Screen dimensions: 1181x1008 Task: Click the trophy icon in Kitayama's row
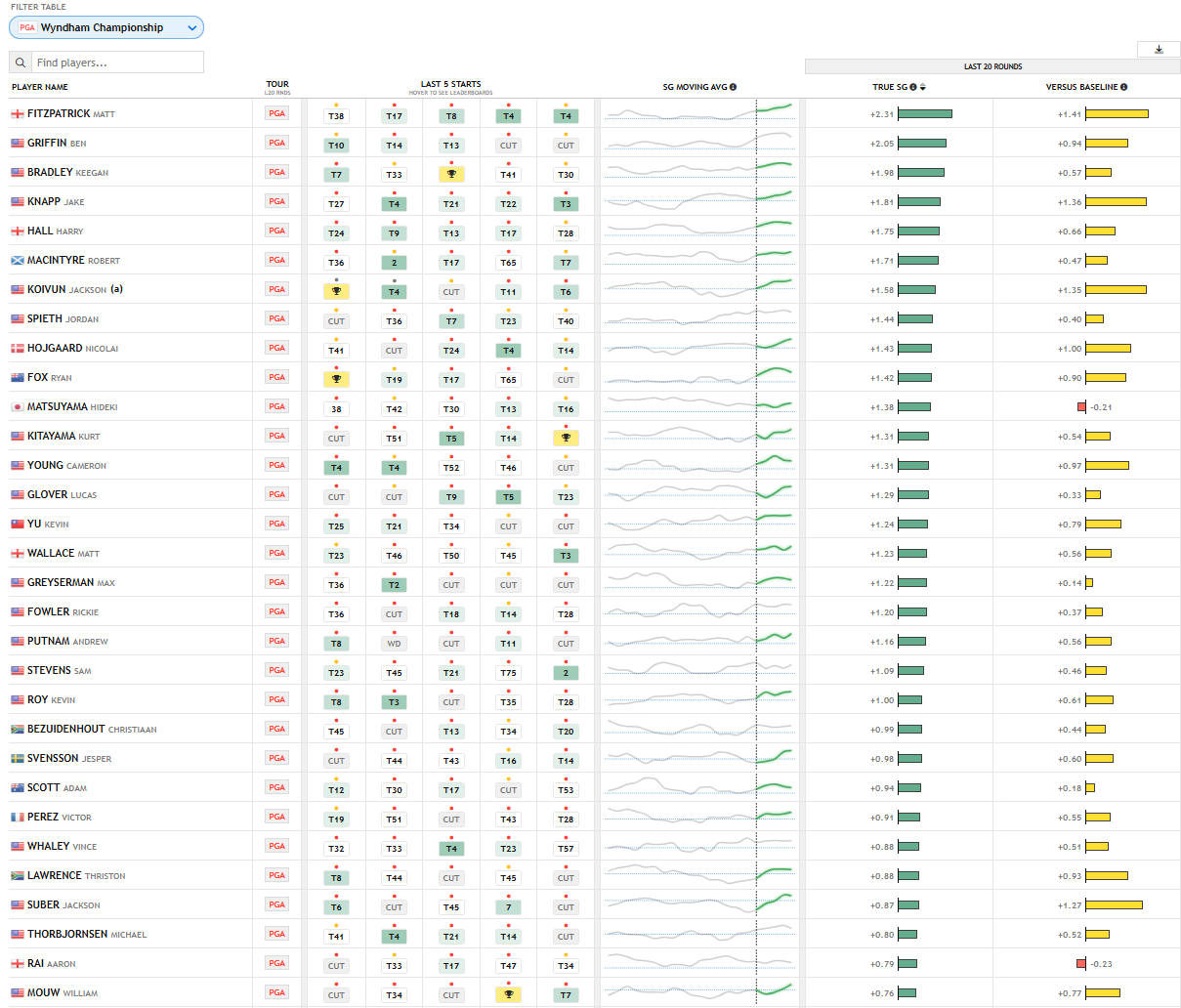(x=566, y=438)
